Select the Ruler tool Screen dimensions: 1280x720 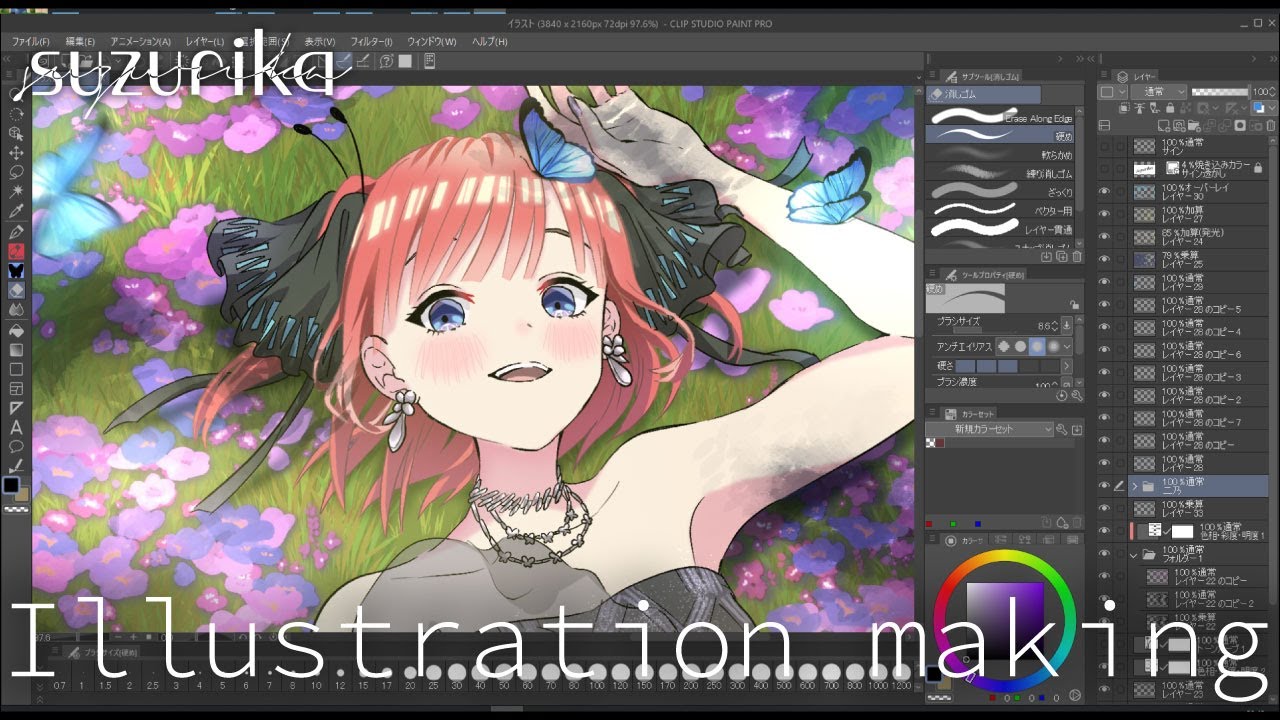(16, 408)
